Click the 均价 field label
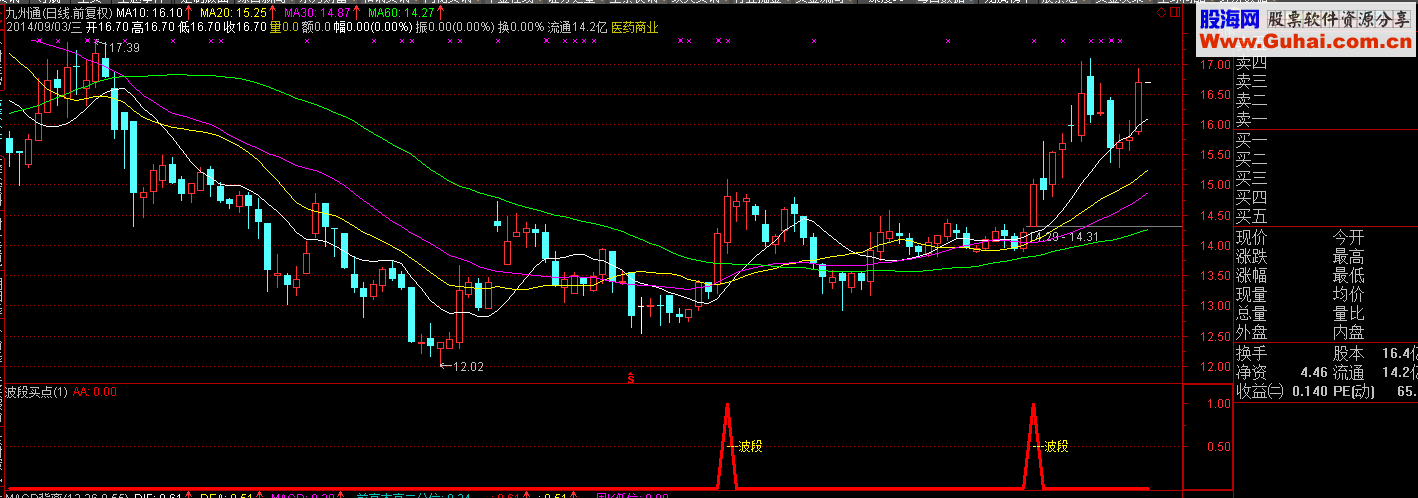Image resolution: width=1418 pixels, height=498 pixels. [1348, 295]
